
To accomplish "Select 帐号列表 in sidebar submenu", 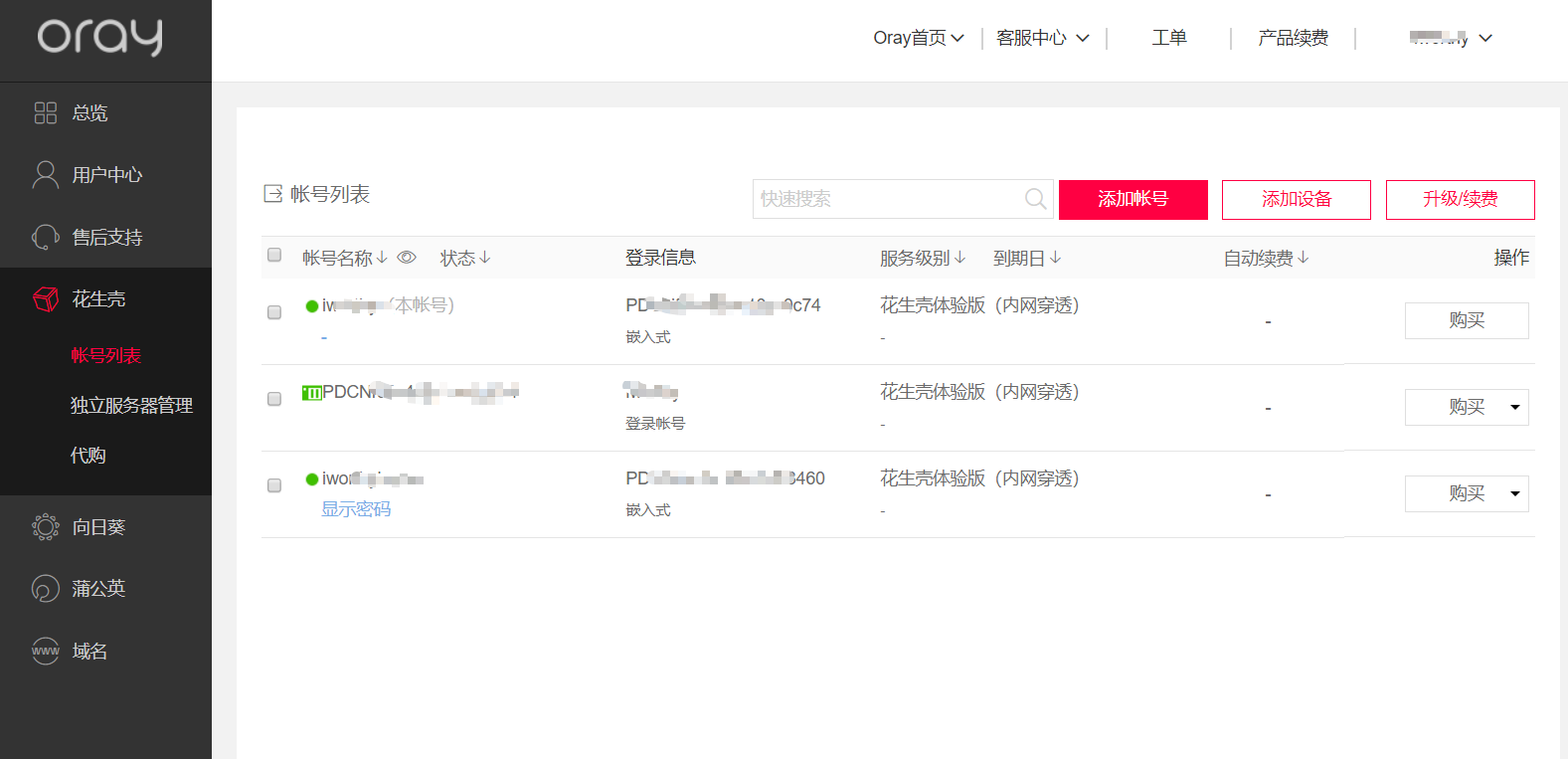I will [x=105, y=355].
